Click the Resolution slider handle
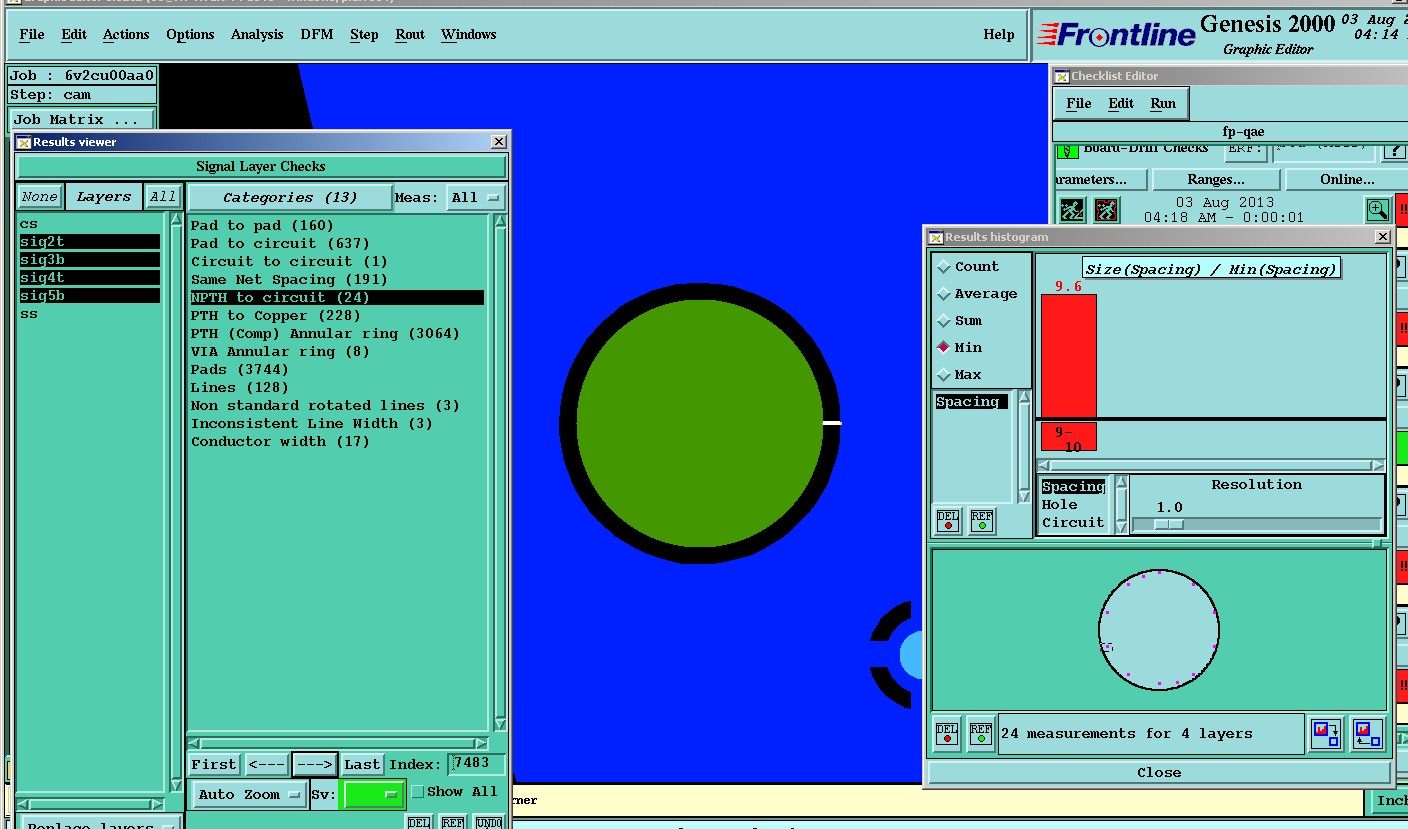The image size is (1408, 829). [1168, 525]
